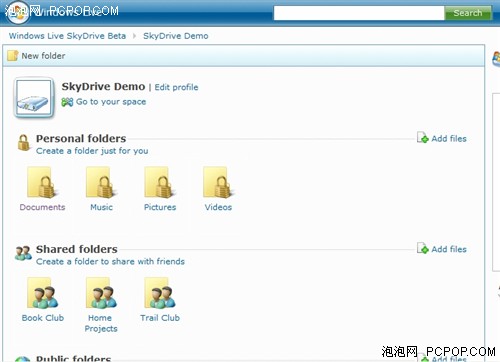Open the Home Projects shared folder icon
This screenshot has height=362, width=500.
(x=101, y=293)
